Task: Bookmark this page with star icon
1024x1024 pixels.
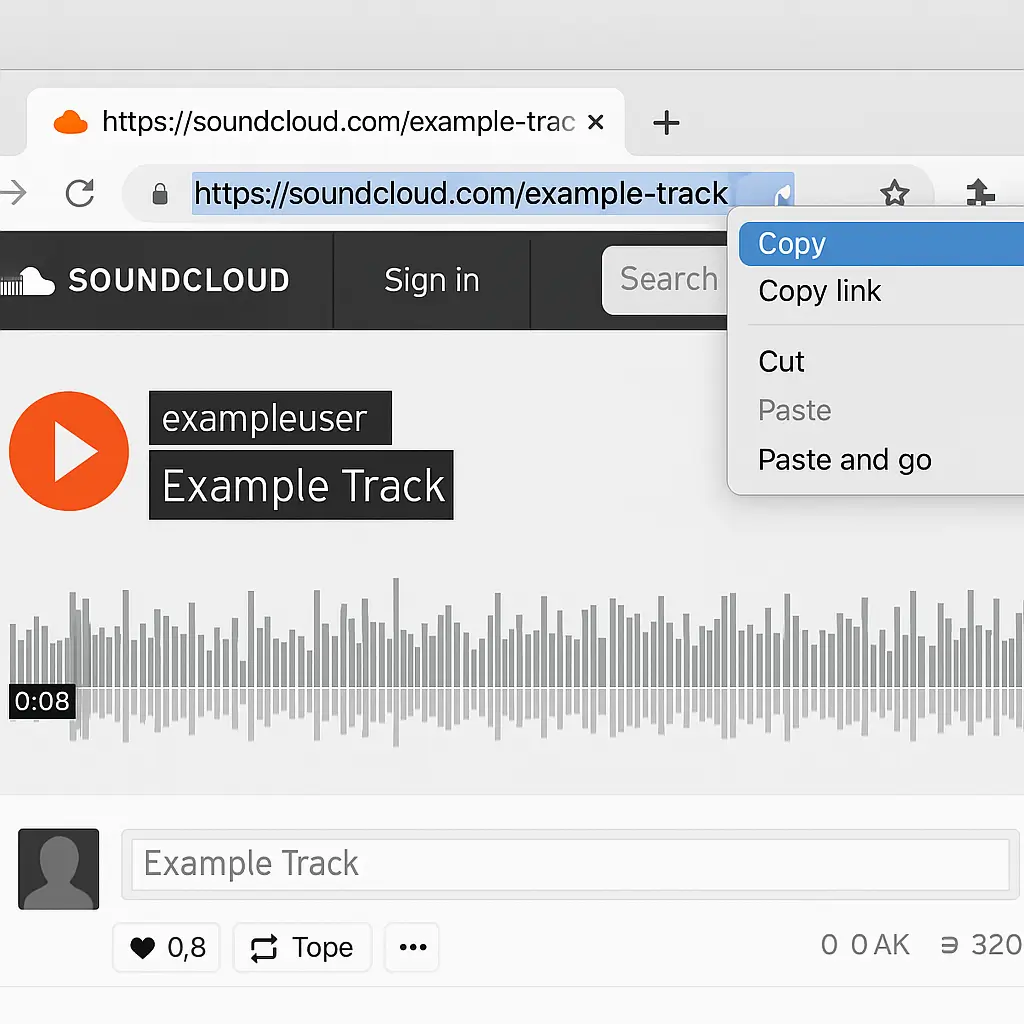Action: [894, 193]
